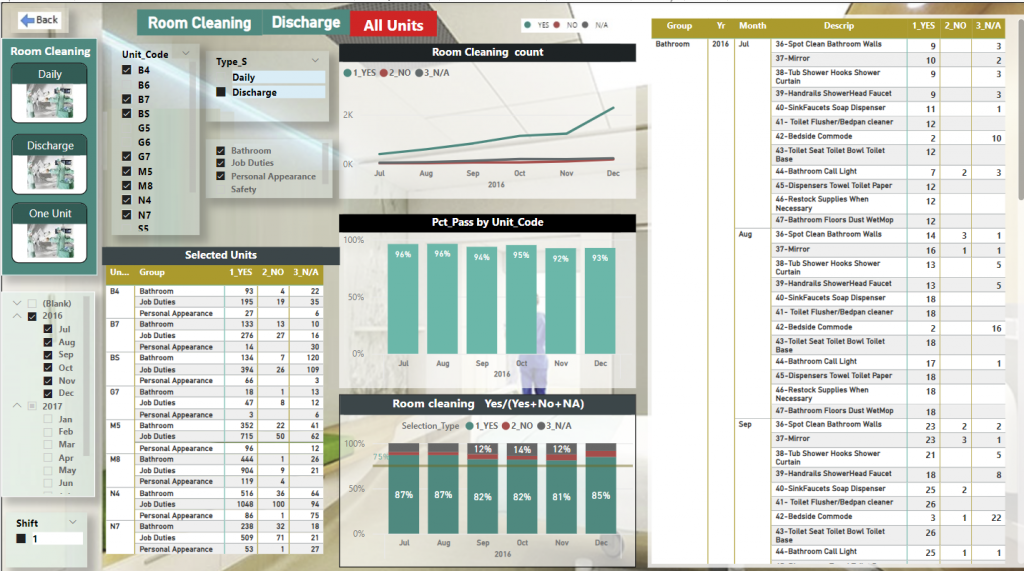Click the YES legend dot at top
The image size is (1024, 571).
pos(527,24)
